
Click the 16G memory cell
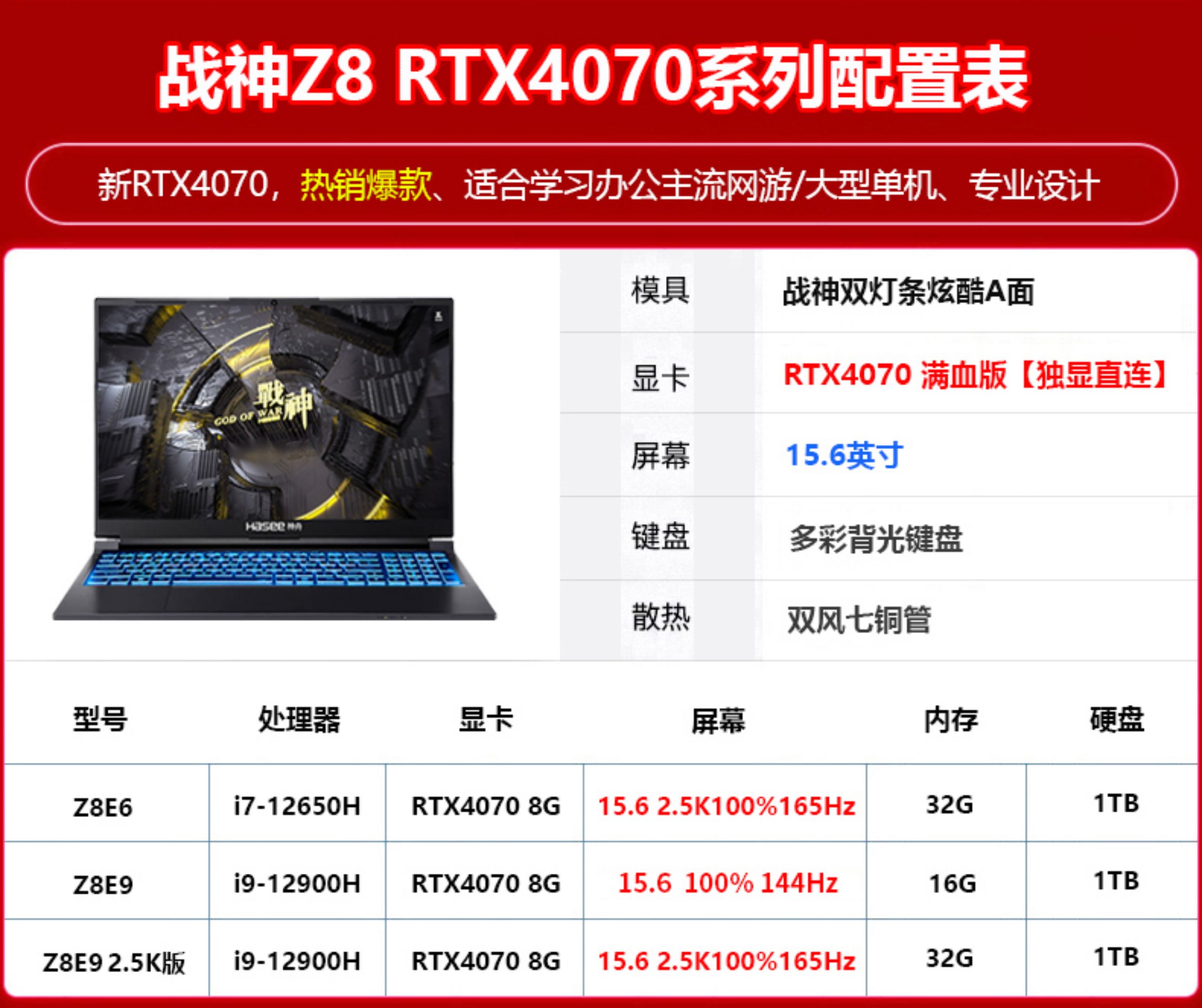click(x=952, y=883)
